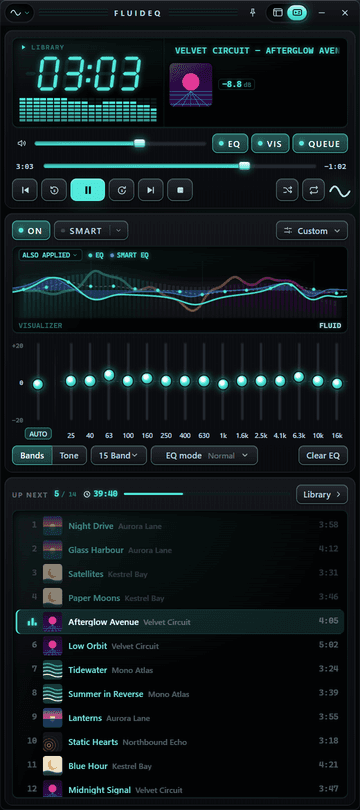Expand the 15 Band selector
Image resolution: width=360 pixels, height=810 pixels.
tap(119, 456)
